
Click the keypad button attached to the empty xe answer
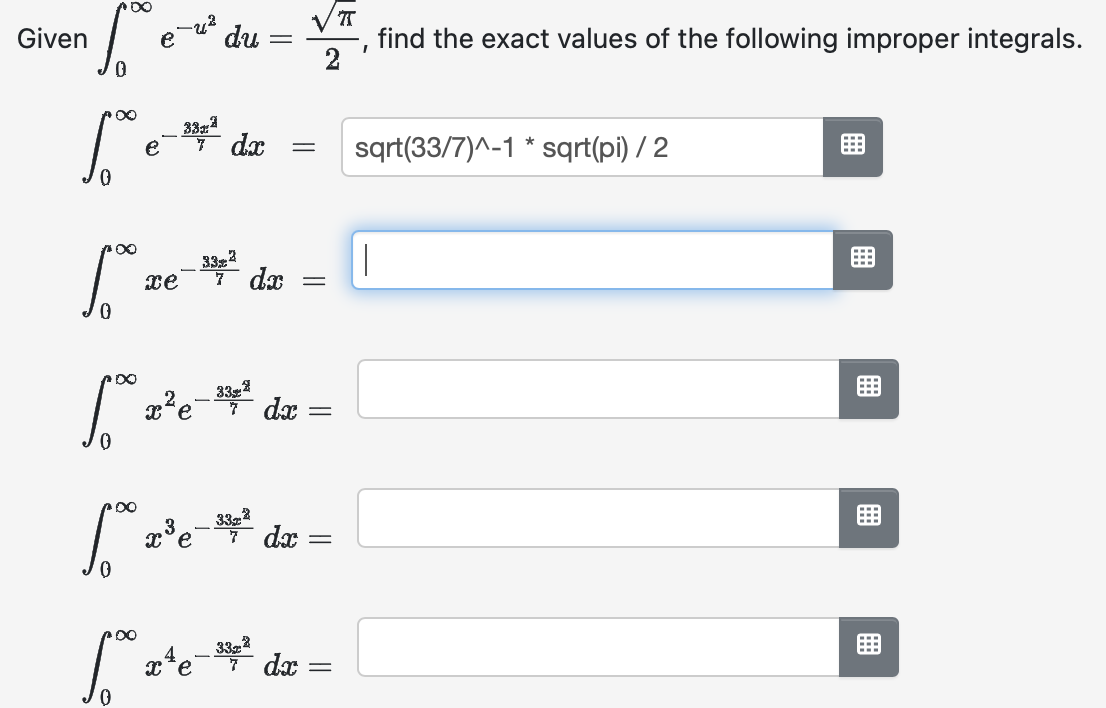tap(866, 260)
